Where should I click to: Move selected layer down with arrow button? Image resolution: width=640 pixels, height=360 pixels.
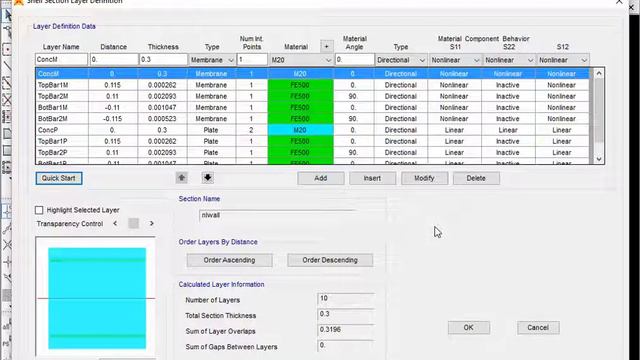tap(208, 178)
